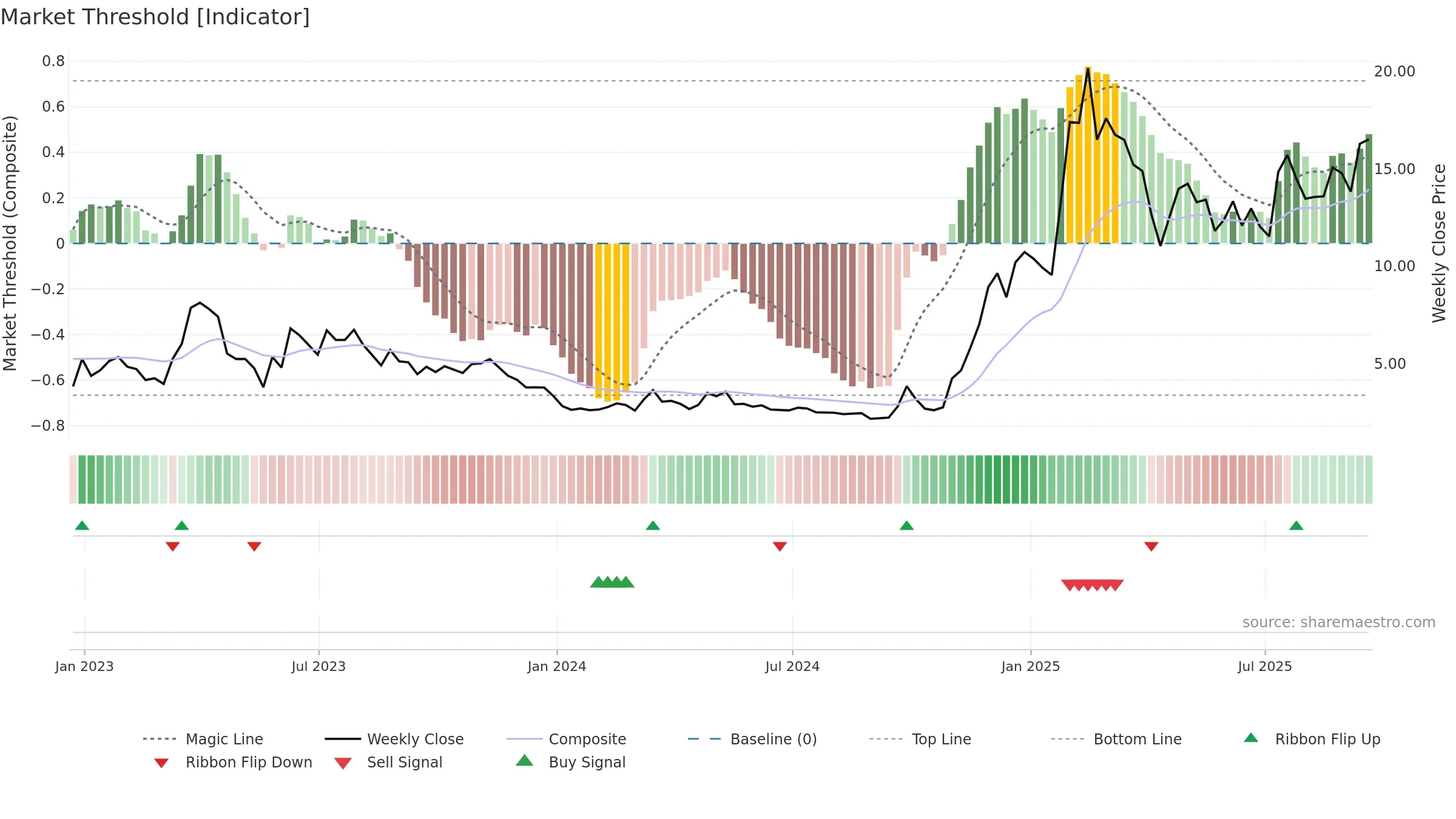Click the ribbon flip up marker near Sep 2024
Screen dimensions: 1456x819
click(906, 525)
